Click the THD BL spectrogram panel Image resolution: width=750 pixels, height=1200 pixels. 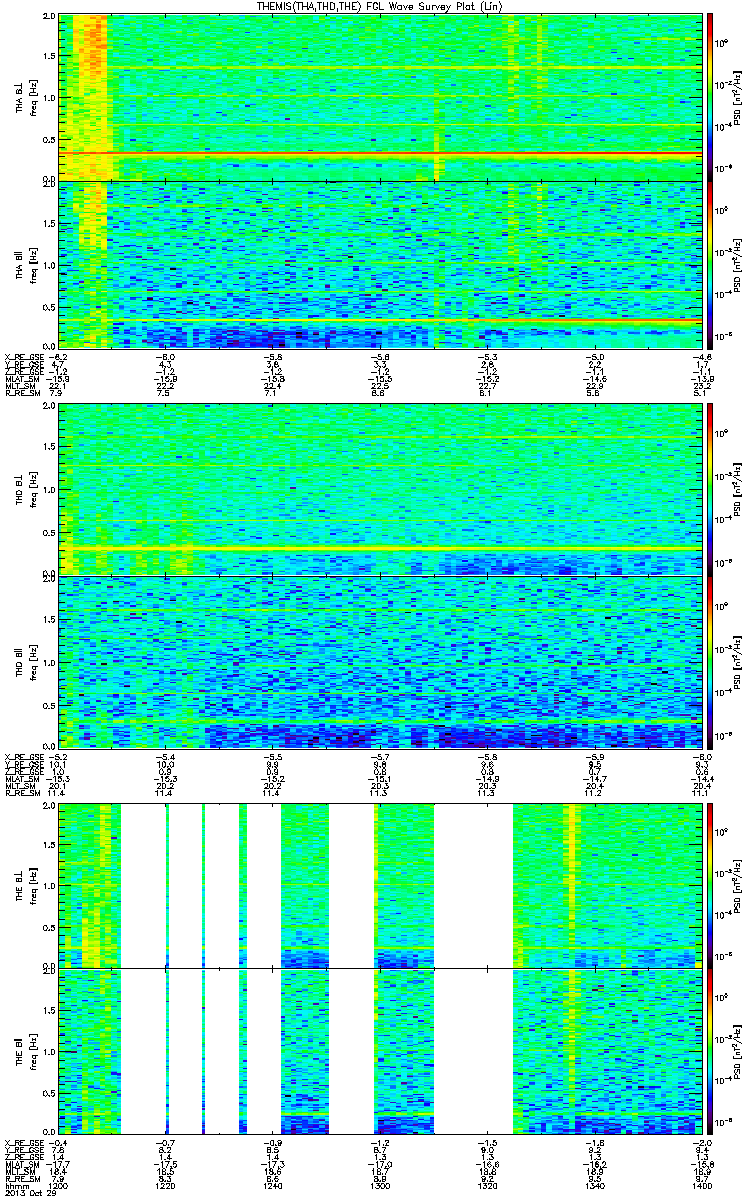click(x=381, y=489)
